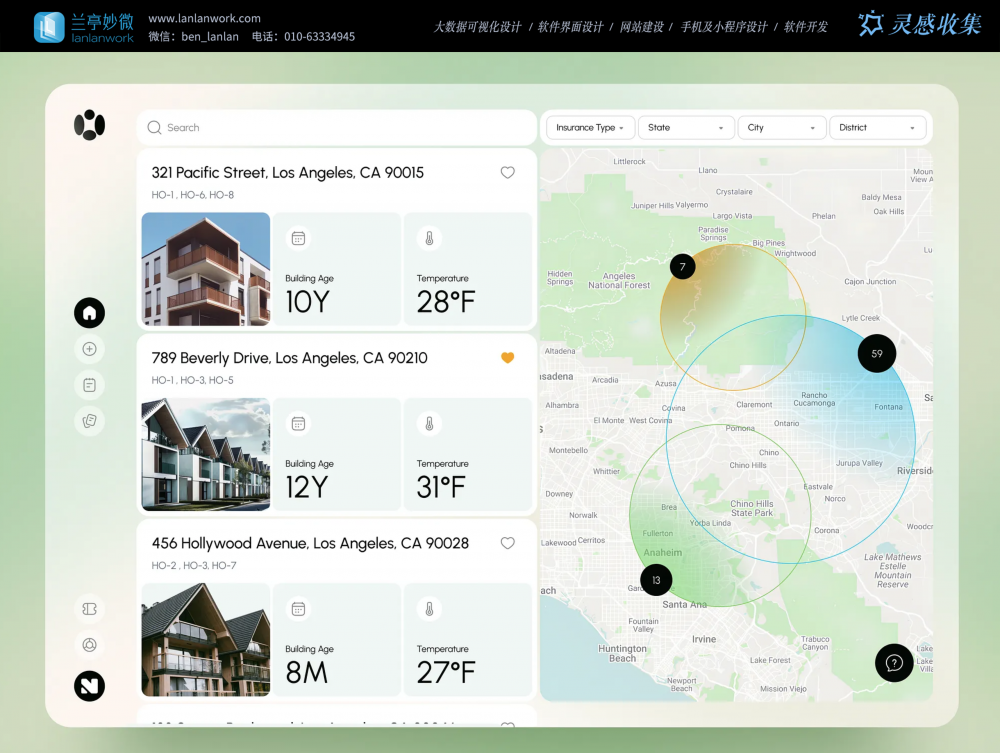
Task: Unfavorite the 789 Beverly Drive listing
Action: click(x=507, y=358)
